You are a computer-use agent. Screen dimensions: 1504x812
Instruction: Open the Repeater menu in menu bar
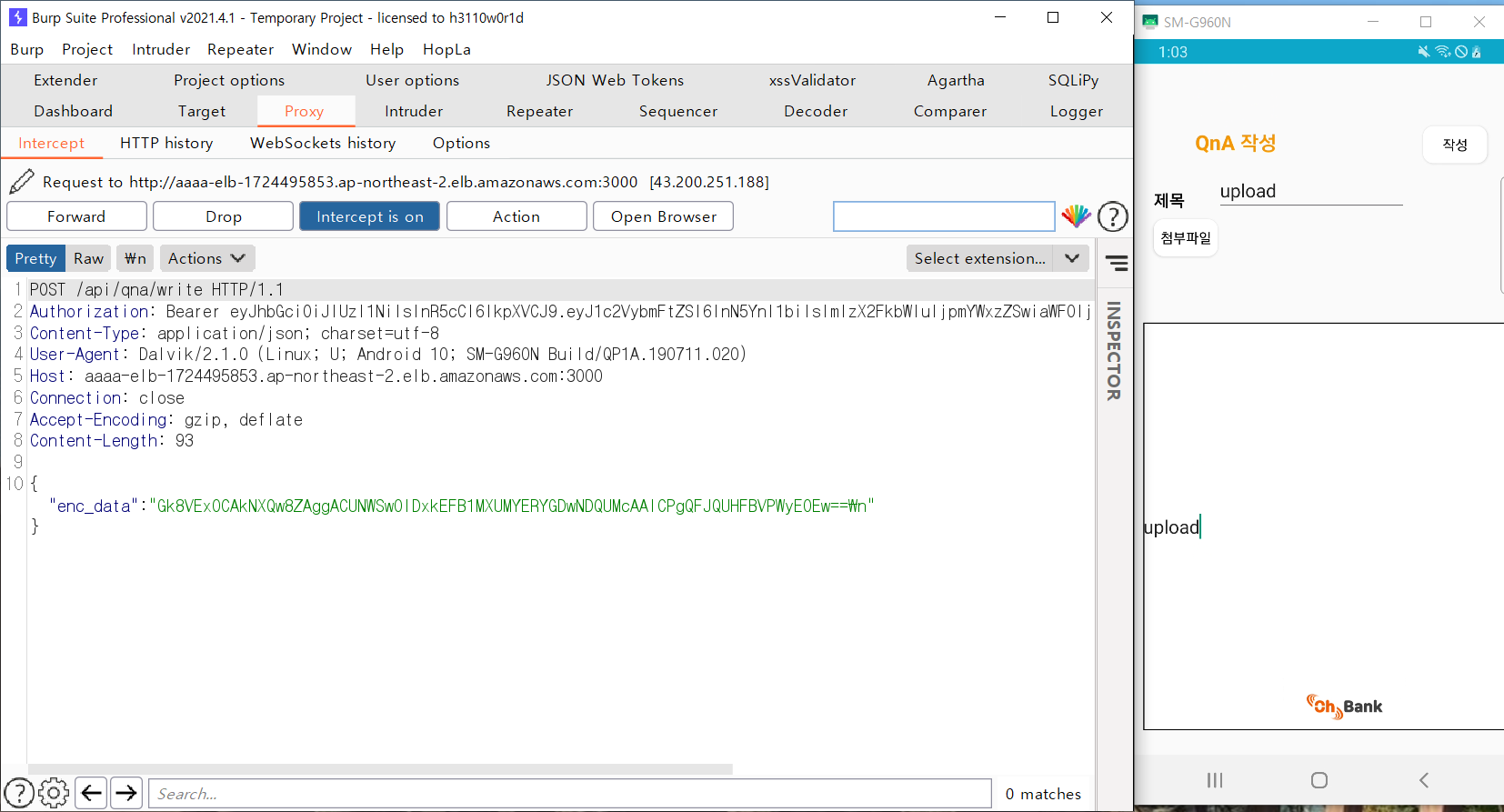coord(240,49)
